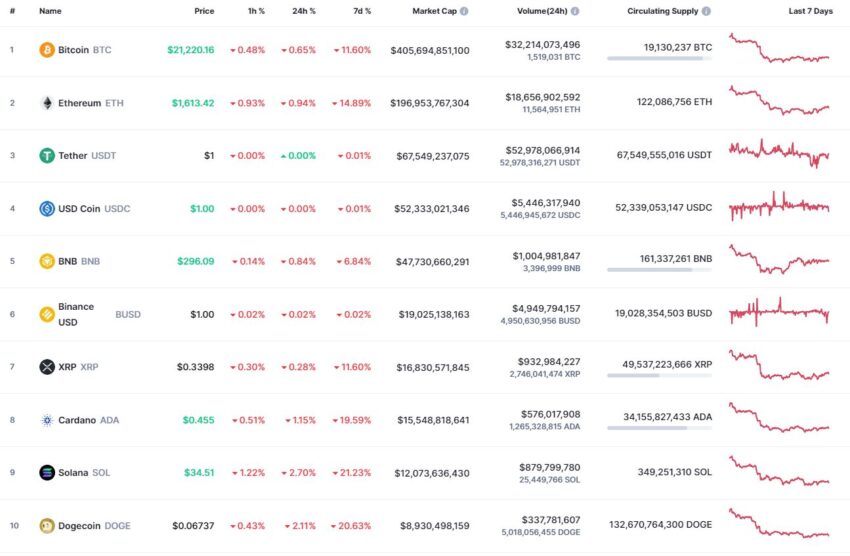This screenshot has height=556, width=850.
Task: Click the Circulating Supply info icon
Action: [x=706, y=11]
